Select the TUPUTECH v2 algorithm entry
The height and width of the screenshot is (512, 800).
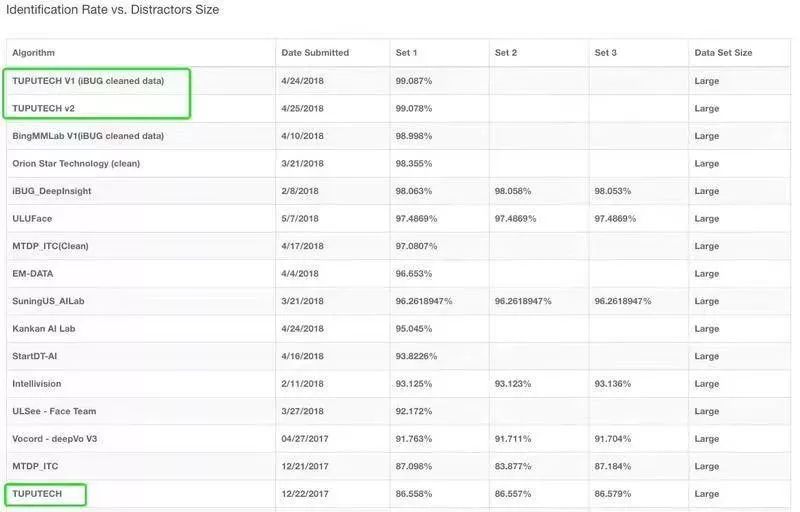pyautogui.click(x=46, y=108)
